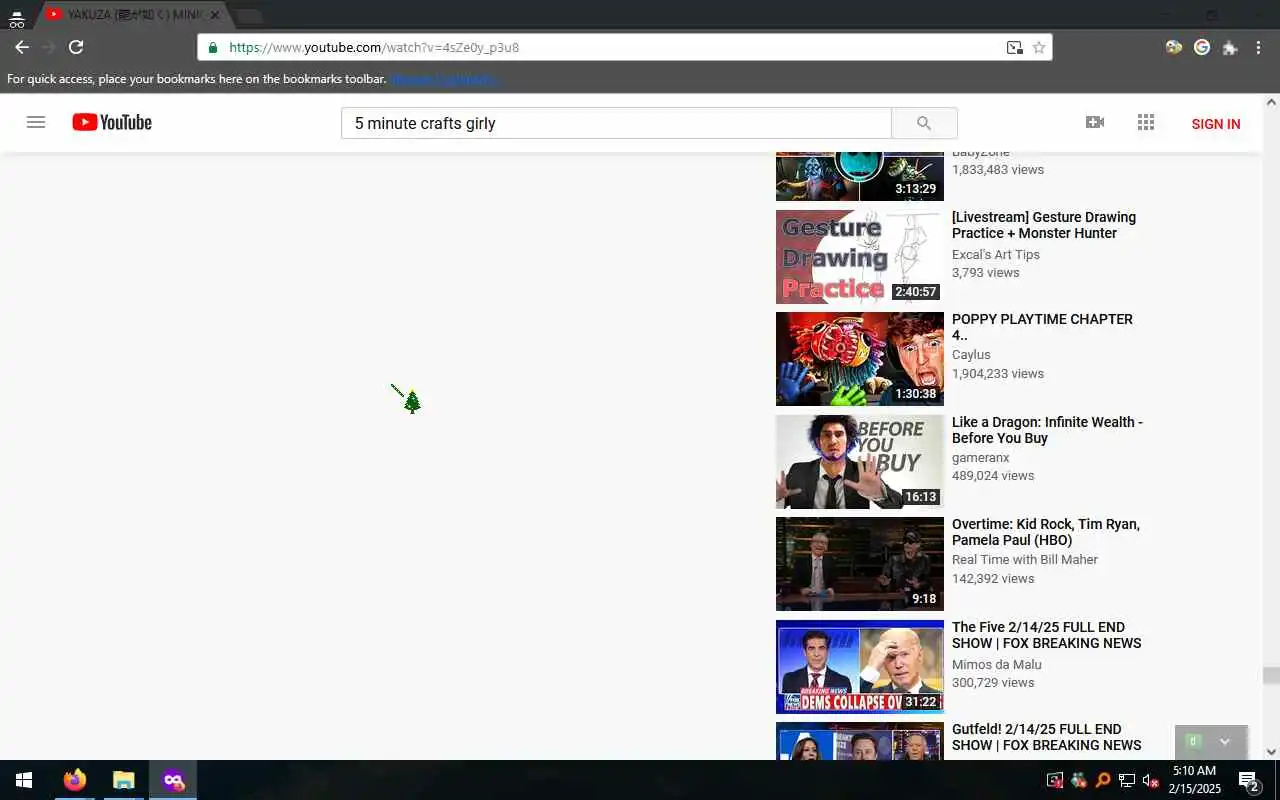View site info via the lock icon

coord(212,47)
